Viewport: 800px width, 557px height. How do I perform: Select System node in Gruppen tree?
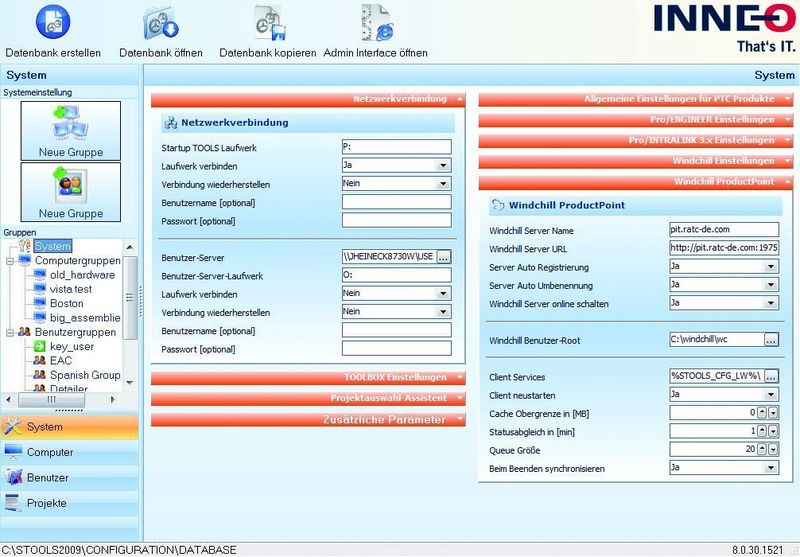[53, 246]
